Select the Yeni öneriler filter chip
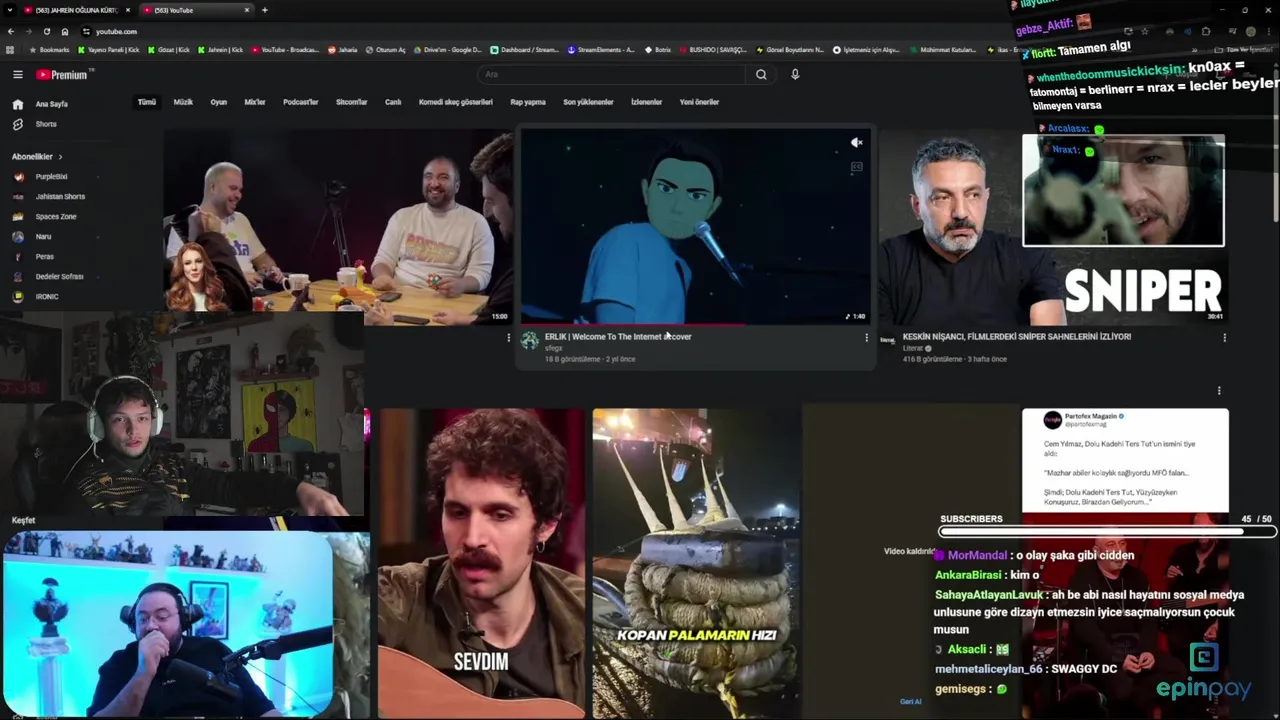Screen dimensions: 1280x720 [699, 102]
